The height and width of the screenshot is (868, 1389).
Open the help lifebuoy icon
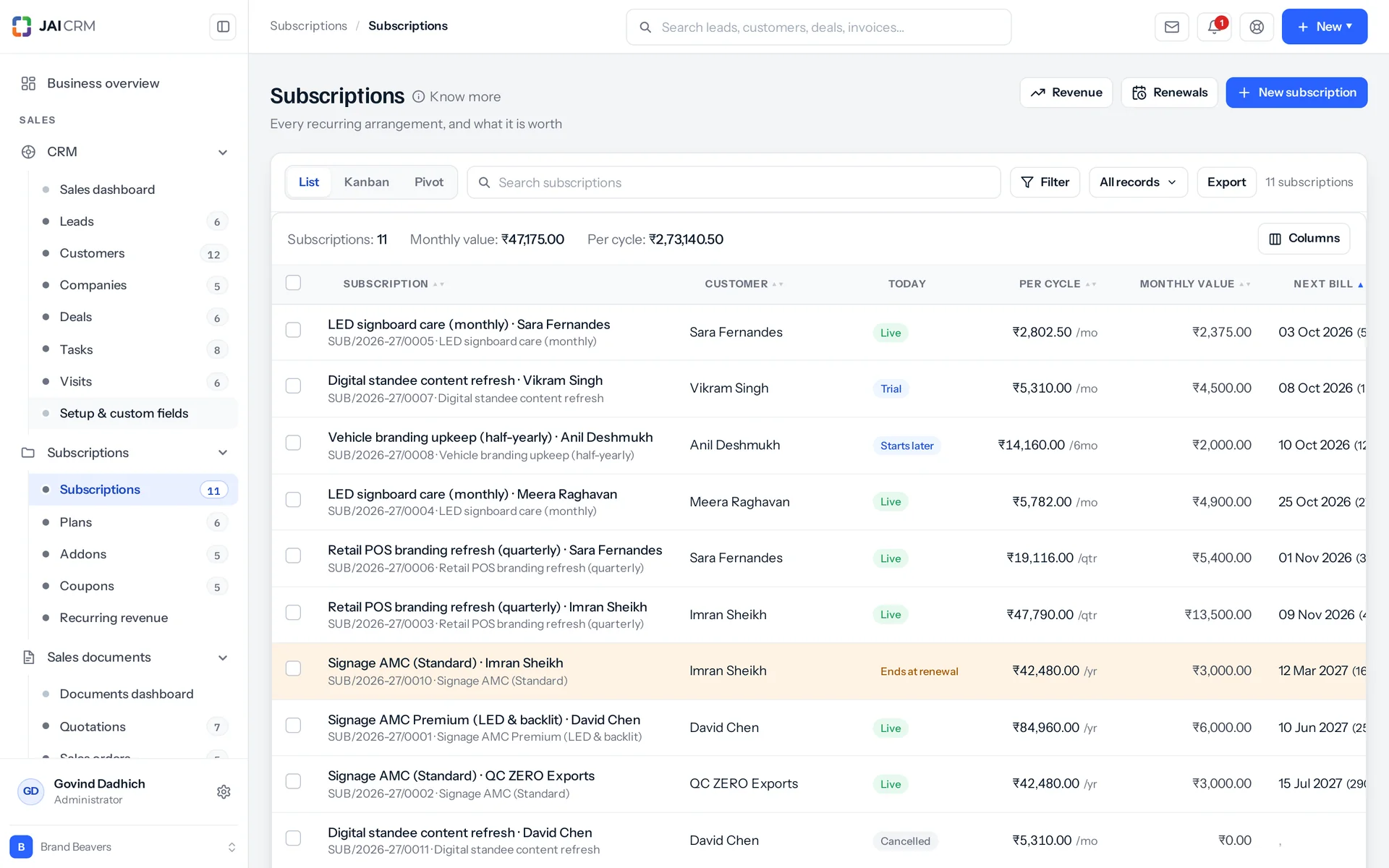(1257, 27)
